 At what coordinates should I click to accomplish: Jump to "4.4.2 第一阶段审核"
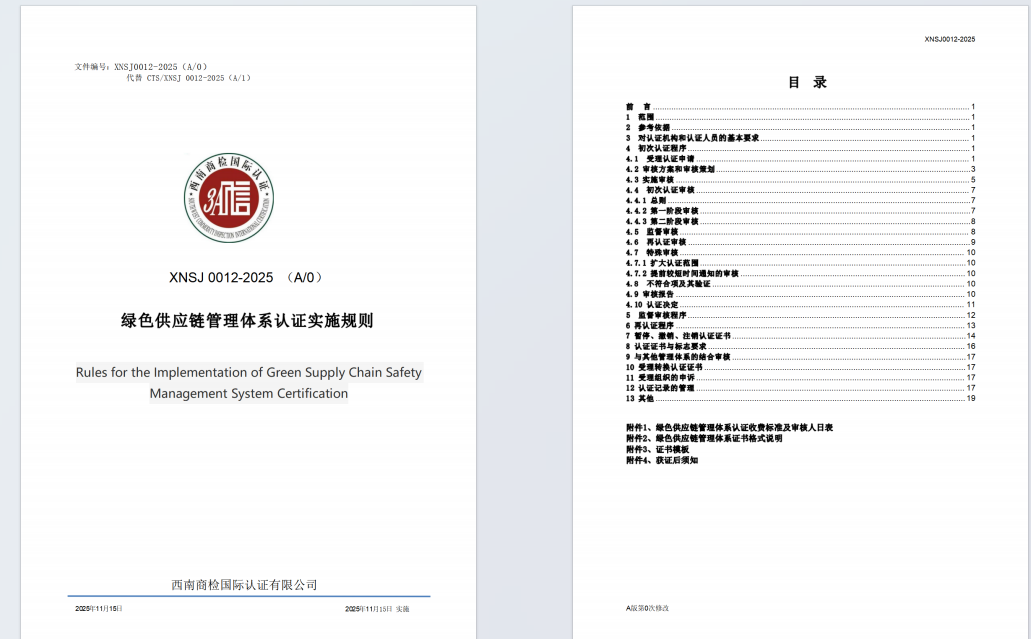point(662,211)
